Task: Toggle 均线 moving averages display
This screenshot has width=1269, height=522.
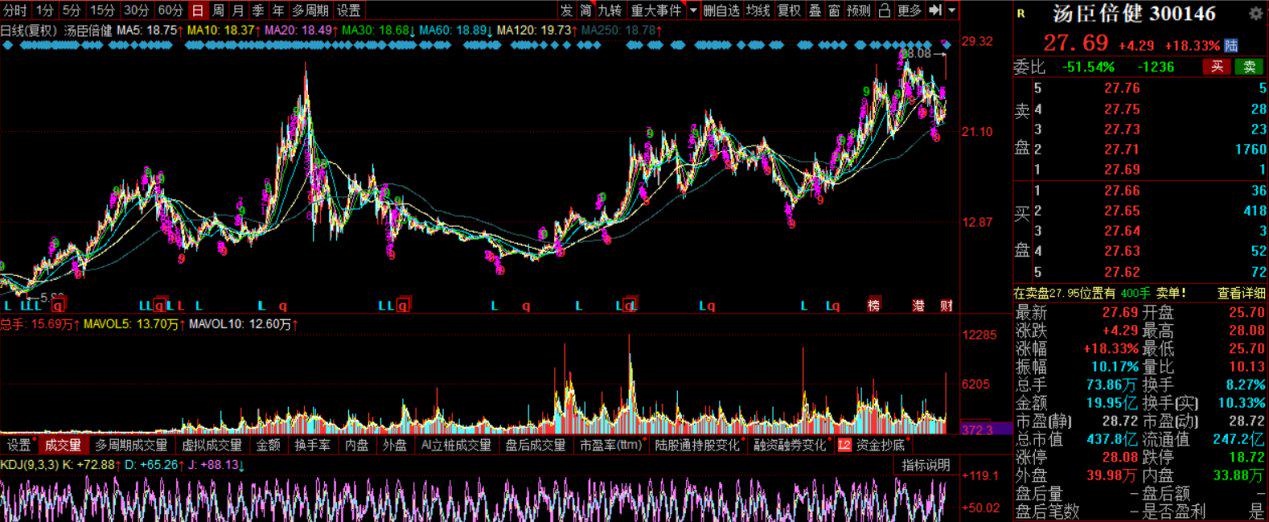Action: [759, 11]
